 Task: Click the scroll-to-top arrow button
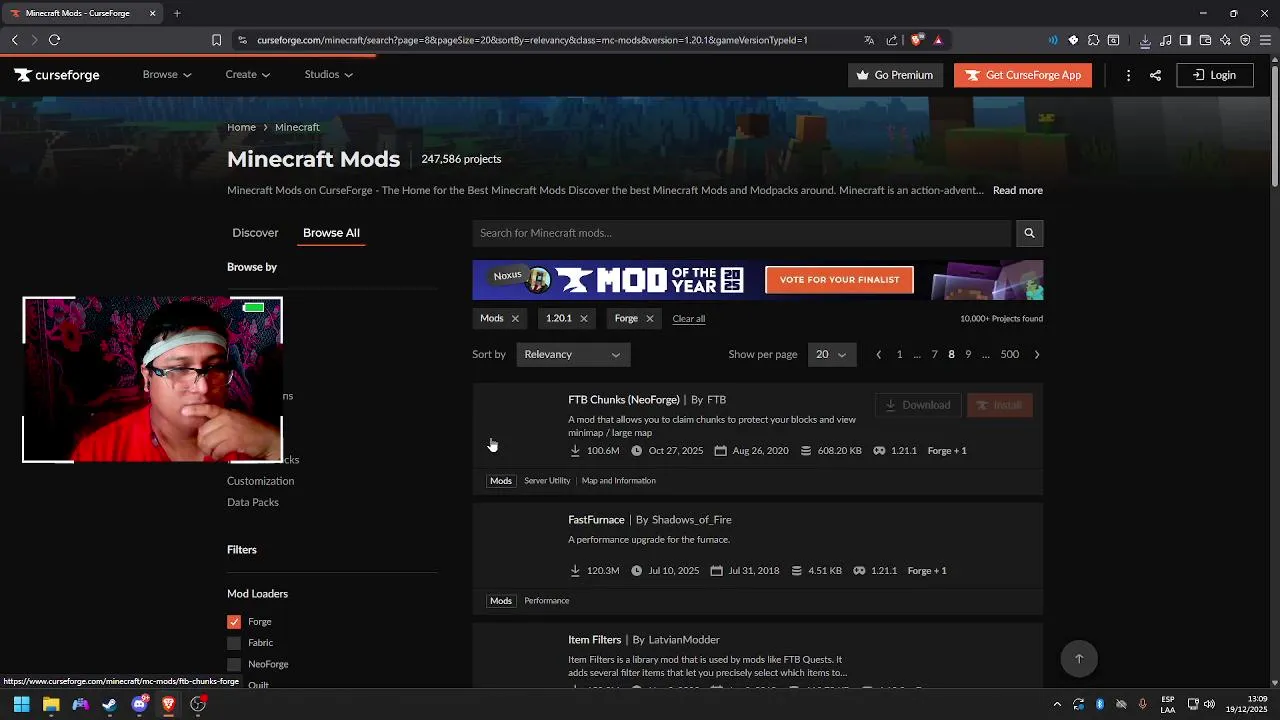click(x=1079, y=658)
